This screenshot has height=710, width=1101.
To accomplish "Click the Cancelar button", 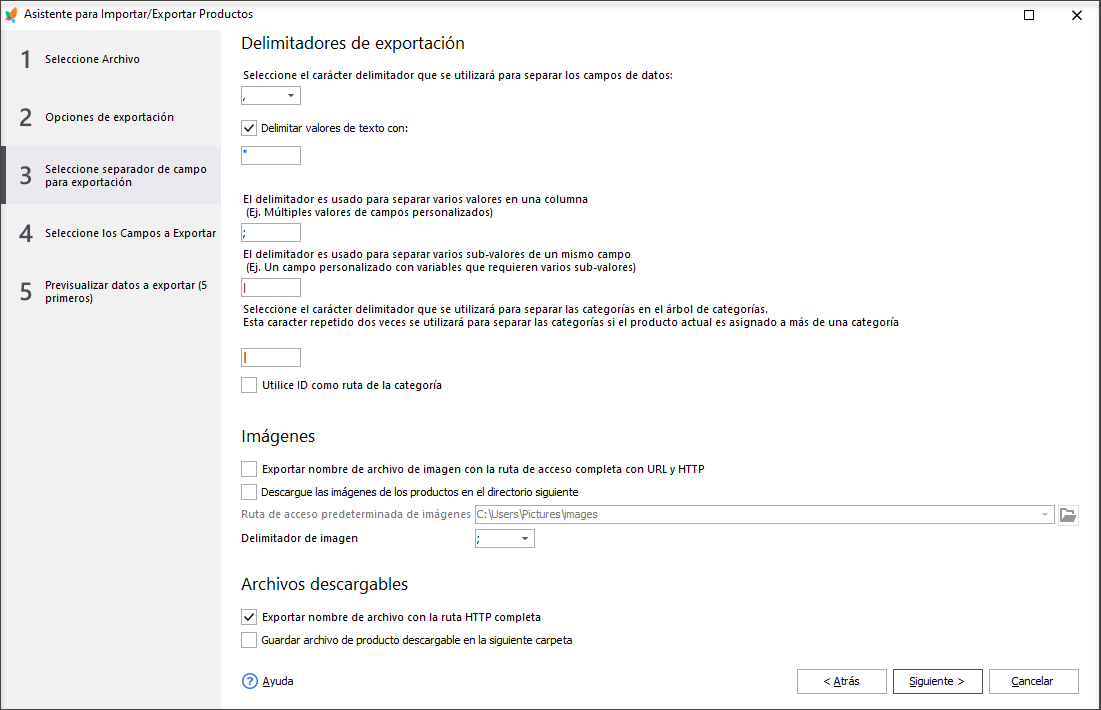I will (x=1034, y=681).
